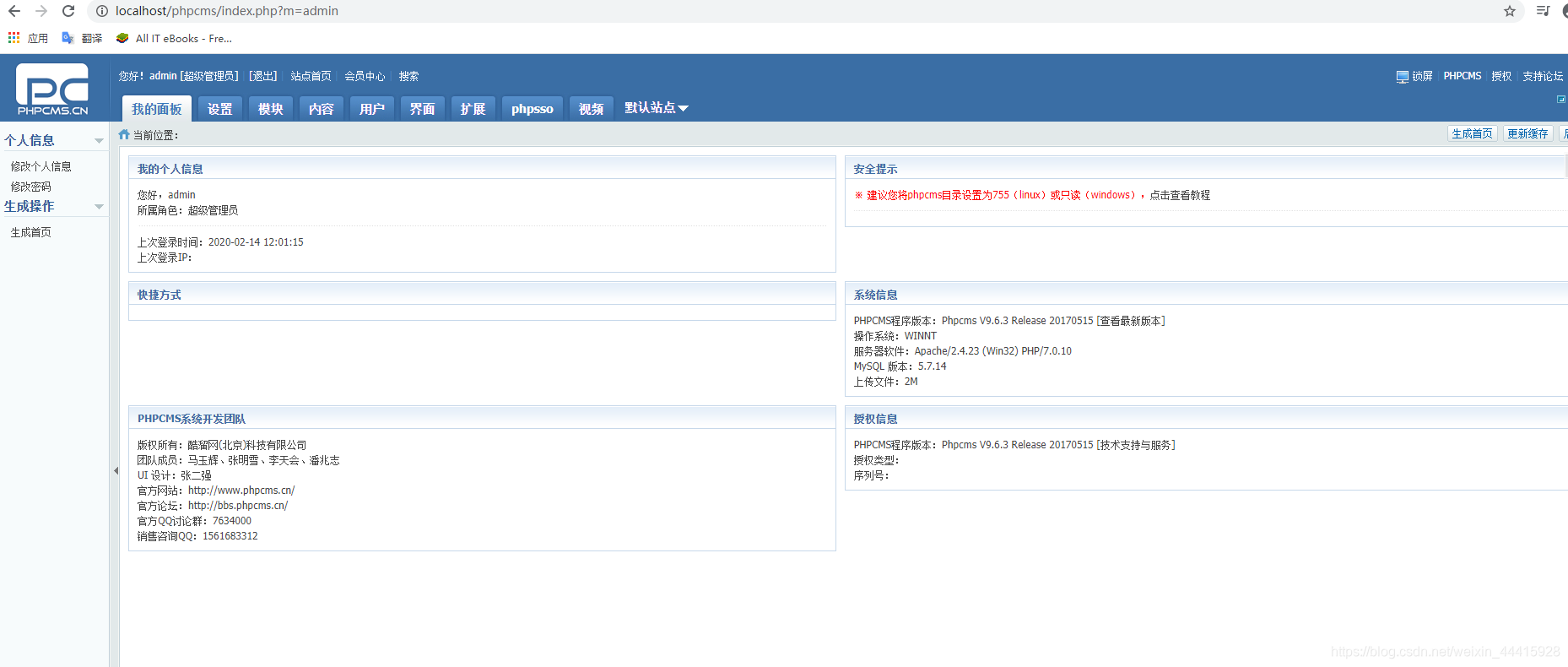Reload the page with refresh icon
The width and height of the screenshot is (1568, 667).
pos(68,11)
